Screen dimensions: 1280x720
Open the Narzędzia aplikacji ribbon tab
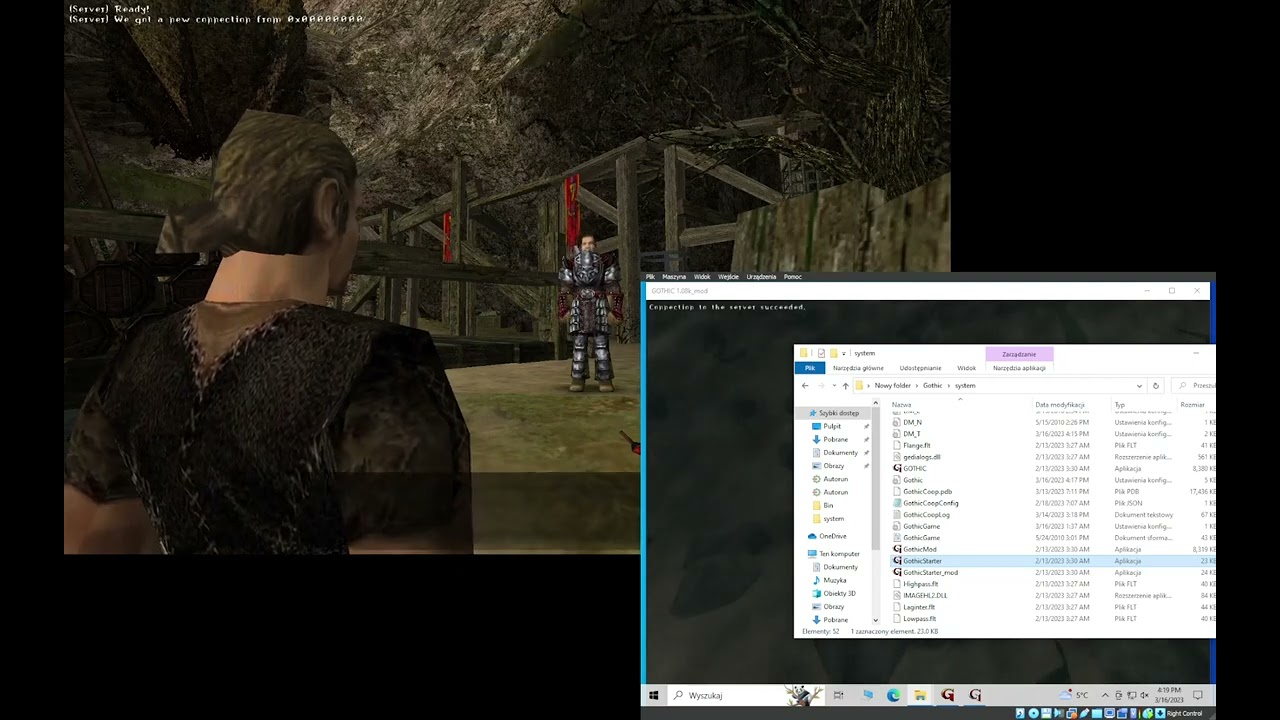click(x=1019, y=368)
